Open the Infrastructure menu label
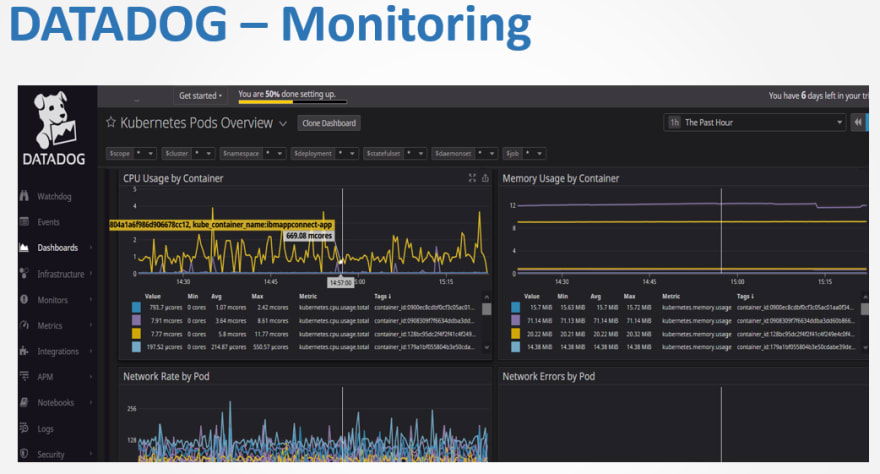Screen dimensions: 880x474 (61, 274)
